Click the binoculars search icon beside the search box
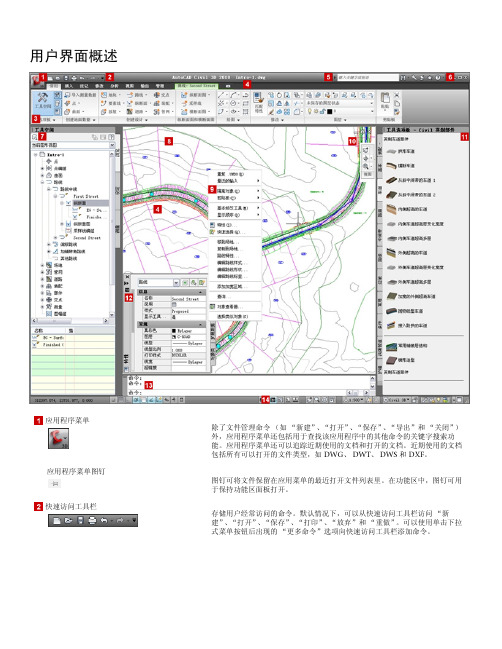 403,77
